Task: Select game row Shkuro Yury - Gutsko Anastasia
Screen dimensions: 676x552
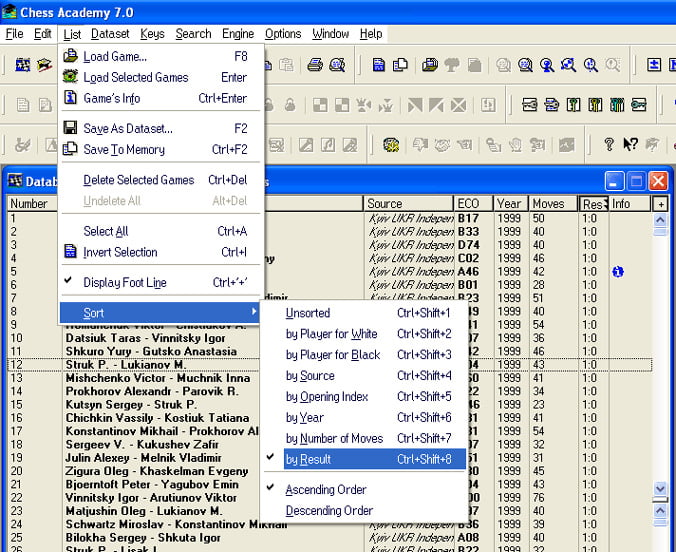Action: [x=151, y=351]
